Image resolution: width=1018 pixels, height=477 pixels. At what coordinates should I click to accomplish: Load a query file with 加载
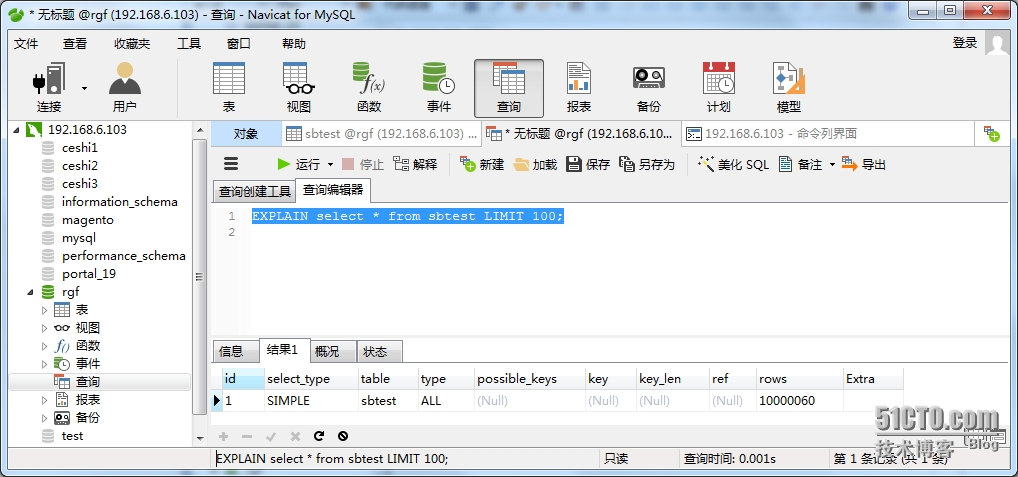coord(535,165)
